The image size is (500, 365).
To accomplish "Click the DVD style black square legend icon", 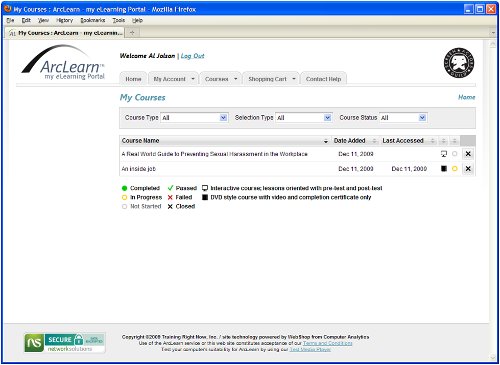I will pos(205,197).
